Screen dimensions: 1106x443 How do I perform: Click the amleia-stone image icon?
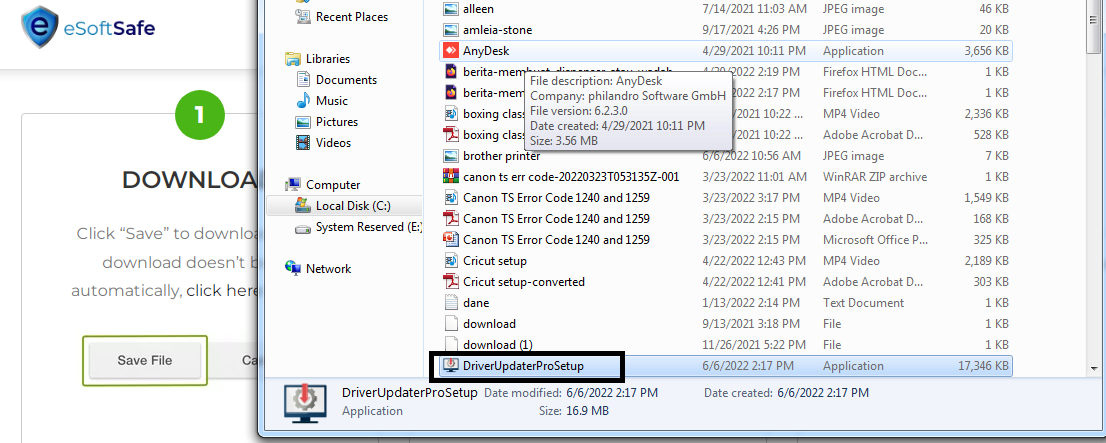coord(451,30)
